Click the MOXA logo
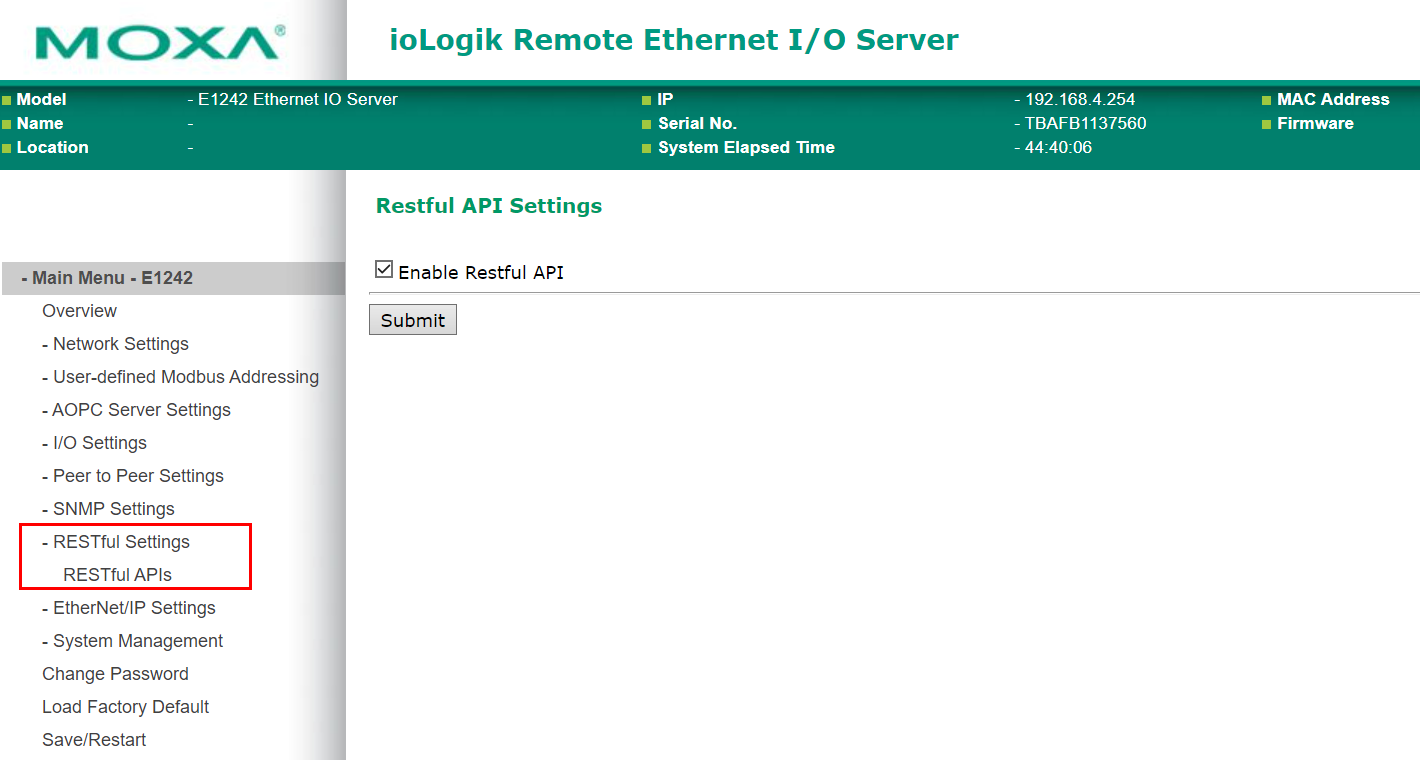 click(160, 42)
